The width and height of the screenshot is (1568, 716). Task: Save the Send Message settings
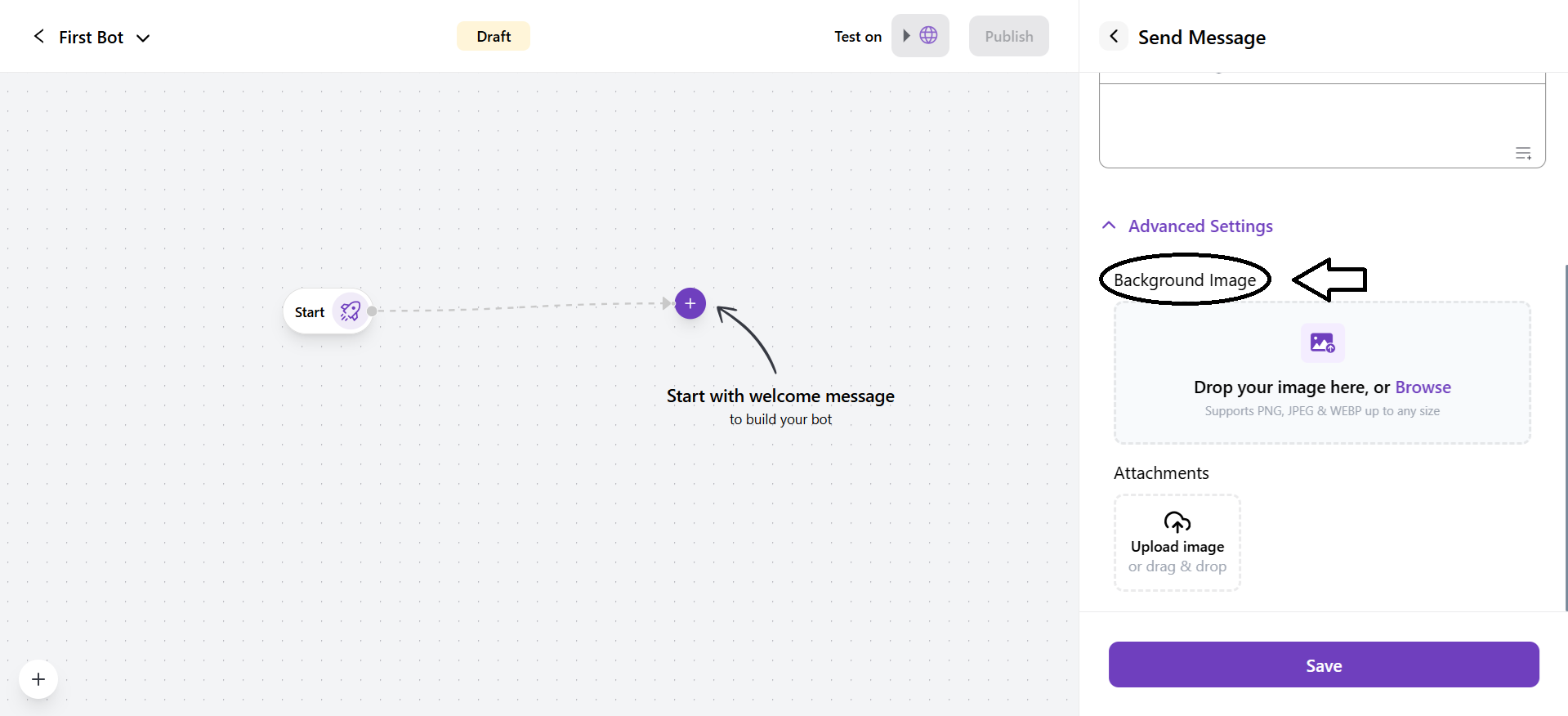[1323, 665]
